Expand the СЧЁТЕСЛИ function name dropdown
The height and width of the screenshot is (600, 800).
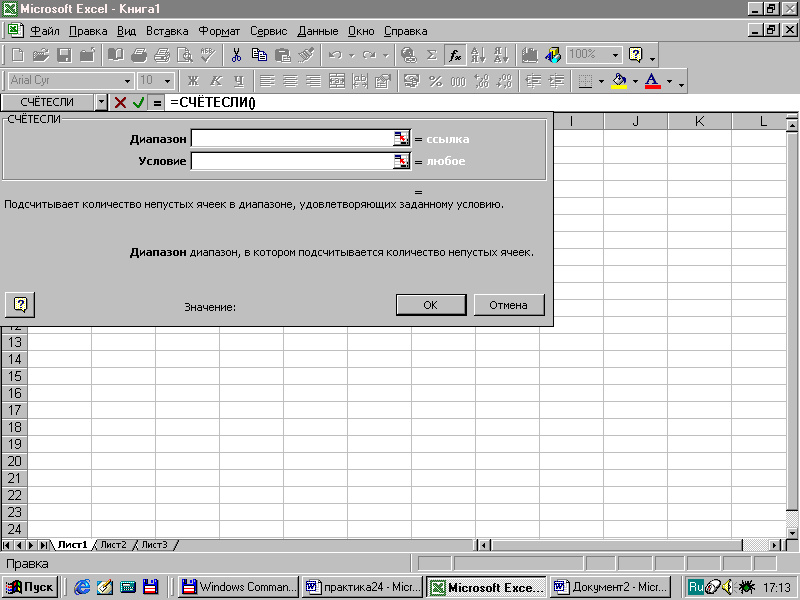pyautogui.click(x=101, y=103)
